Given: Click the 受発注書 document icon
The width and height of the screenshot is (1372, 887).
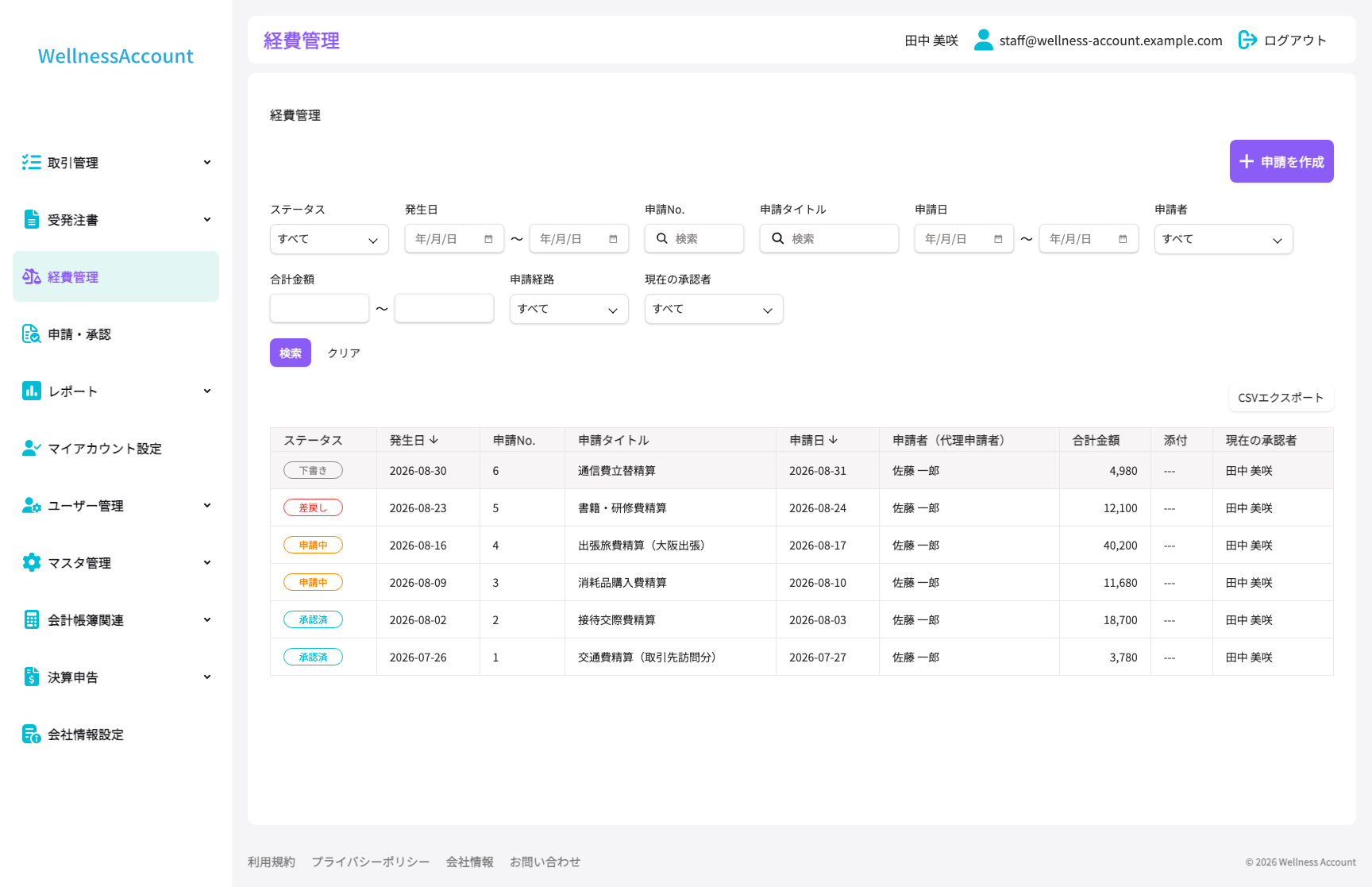Looking at the screenshot, I should pos(32,219).
